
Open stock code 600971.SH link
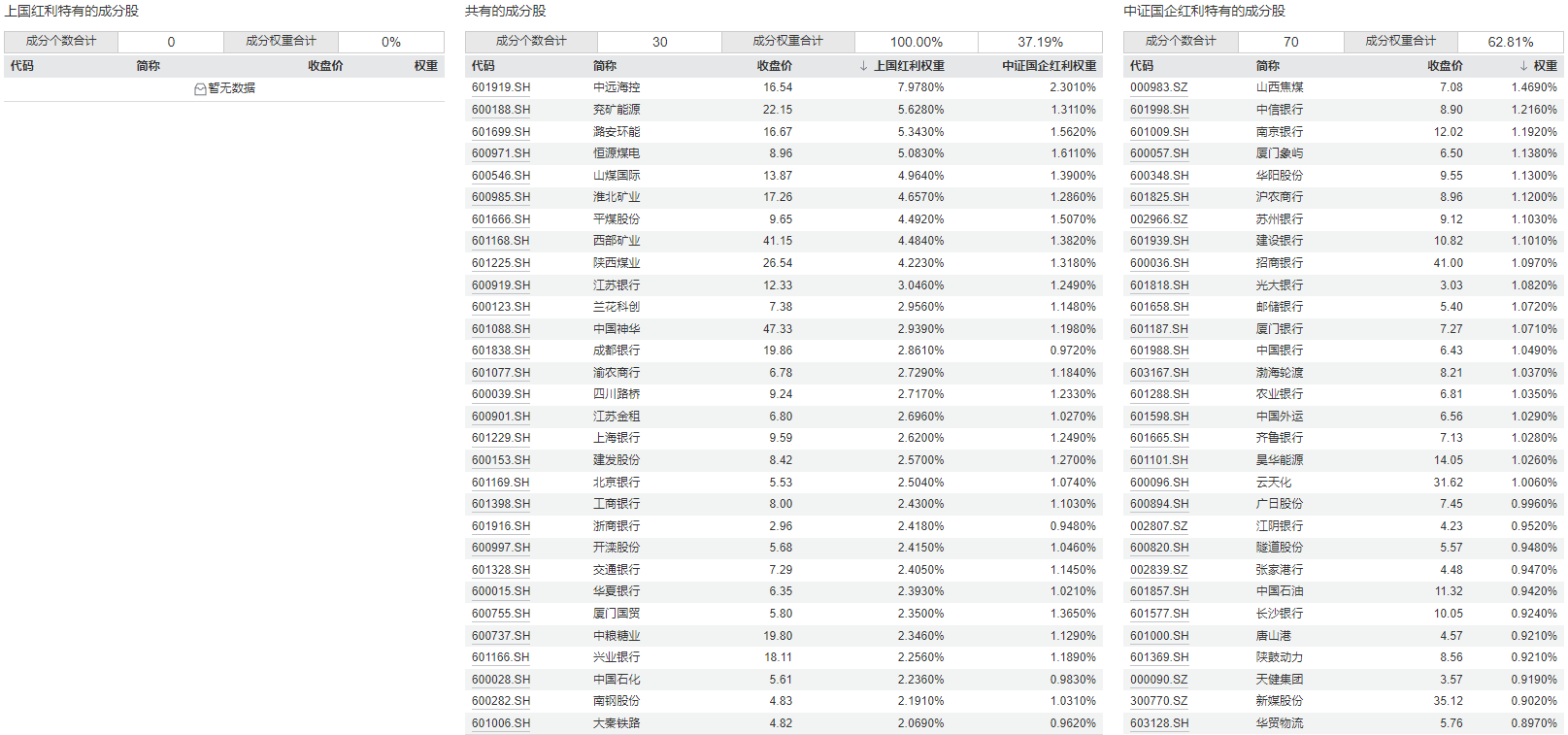[x=501, y=153]
